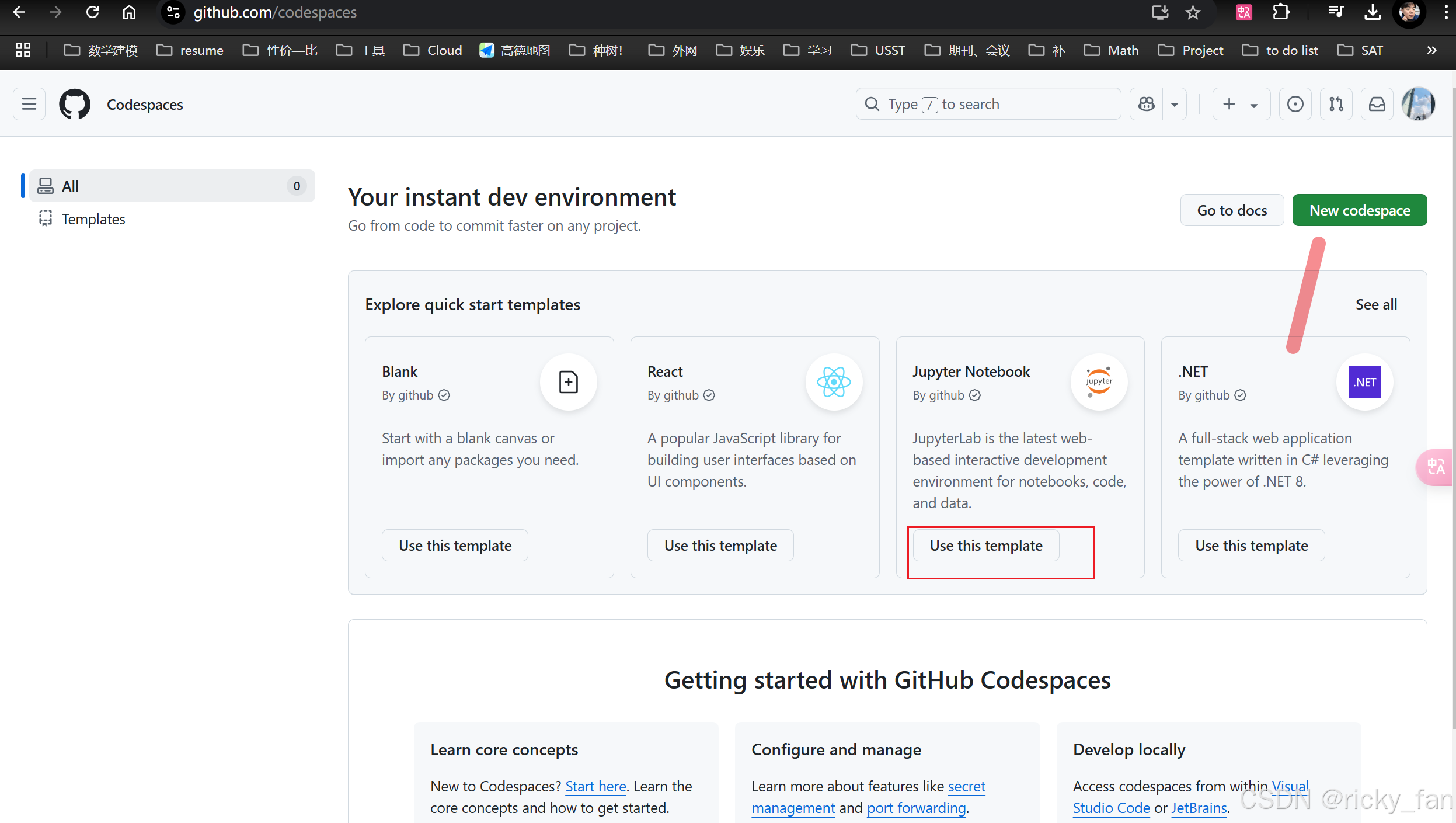
Task: Expand the Create new plus dropdown
Action: pos(1241,104)
